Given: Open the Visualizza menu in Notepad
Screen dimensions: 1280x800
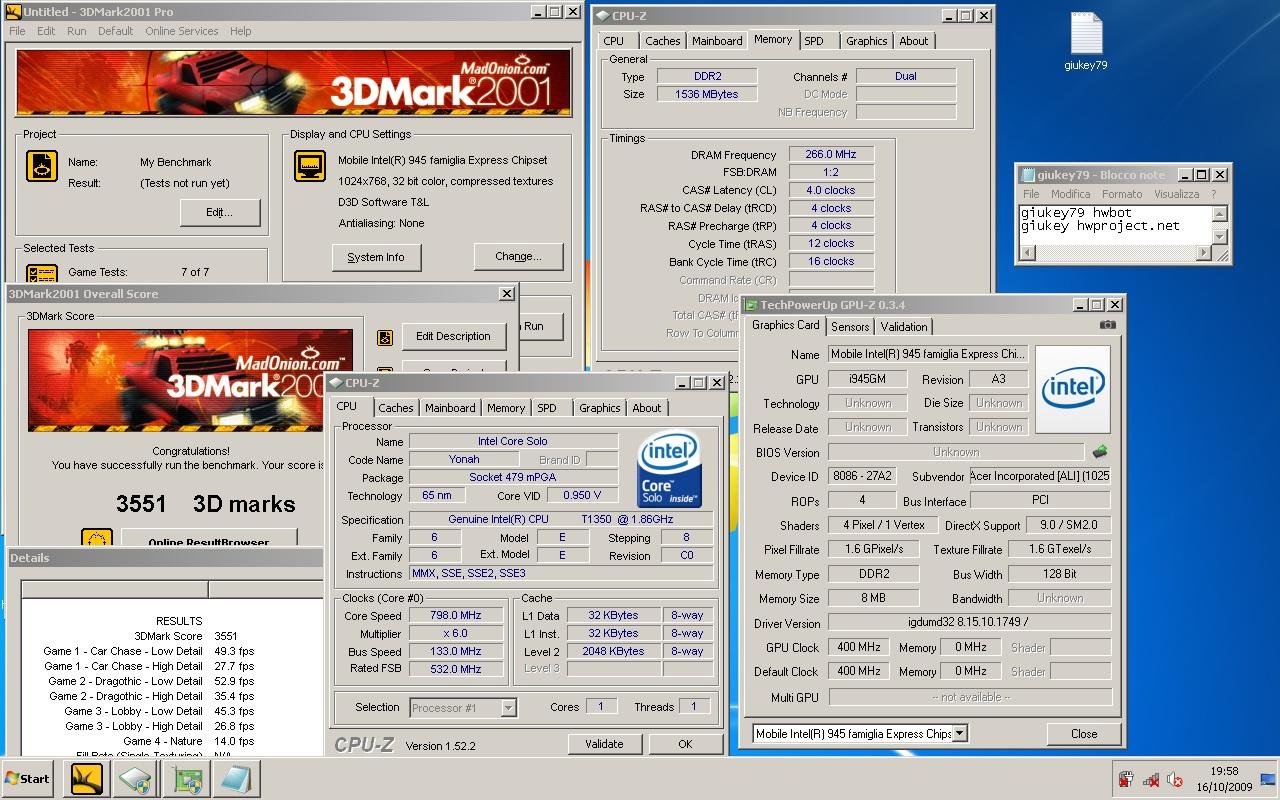Looking at the screenshot, I should (x=1176, y=194).
